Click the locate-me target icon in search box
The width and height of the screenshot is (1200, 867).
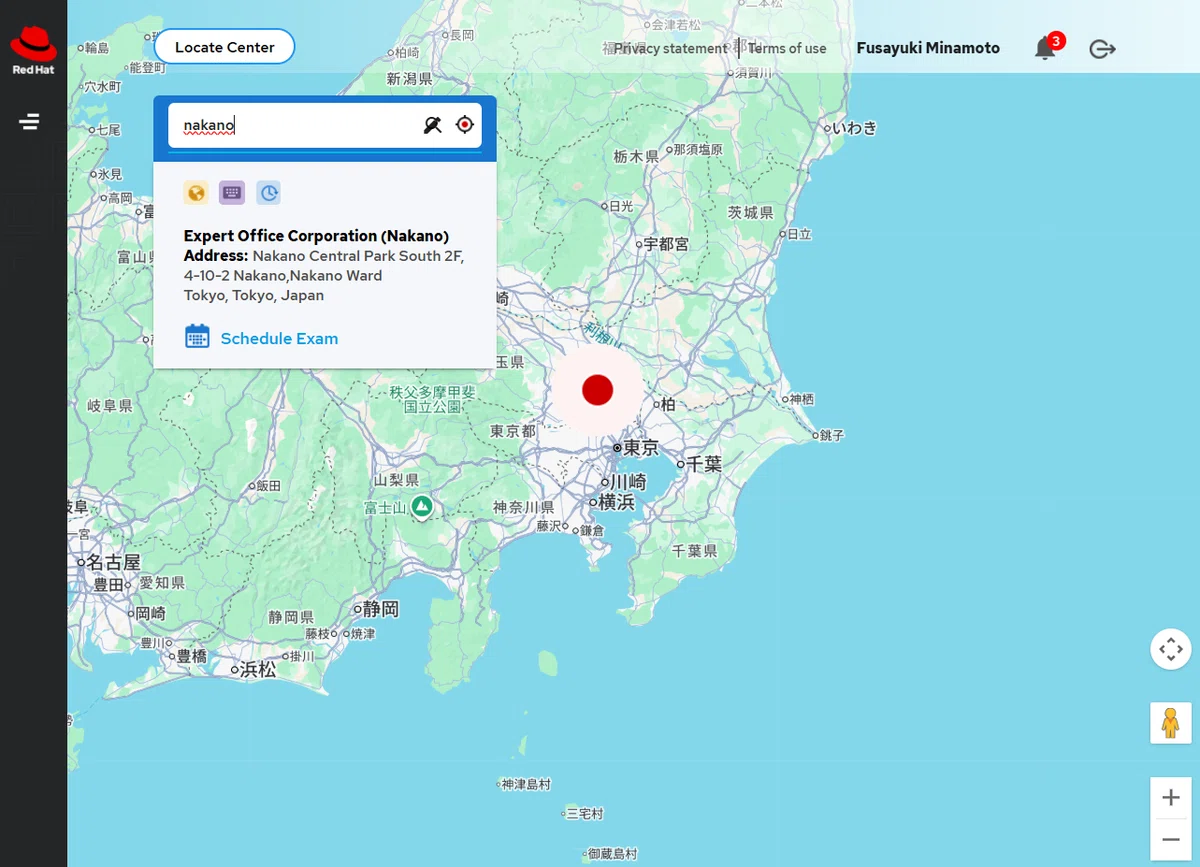[x=464, y=125]
